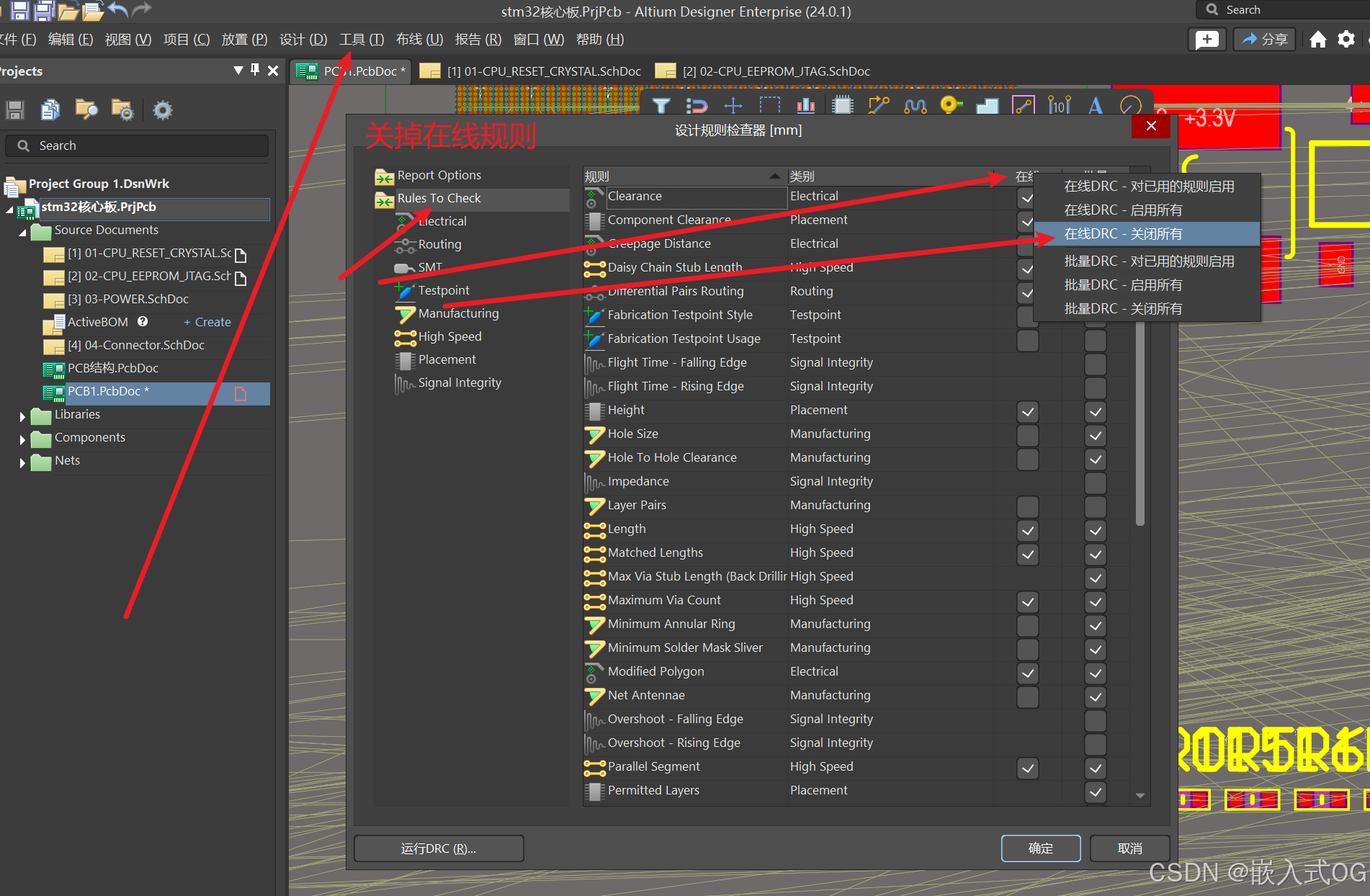Open the 设计 (D) menu
This screenshot has height=896, width=1370.
coord(303,40)
